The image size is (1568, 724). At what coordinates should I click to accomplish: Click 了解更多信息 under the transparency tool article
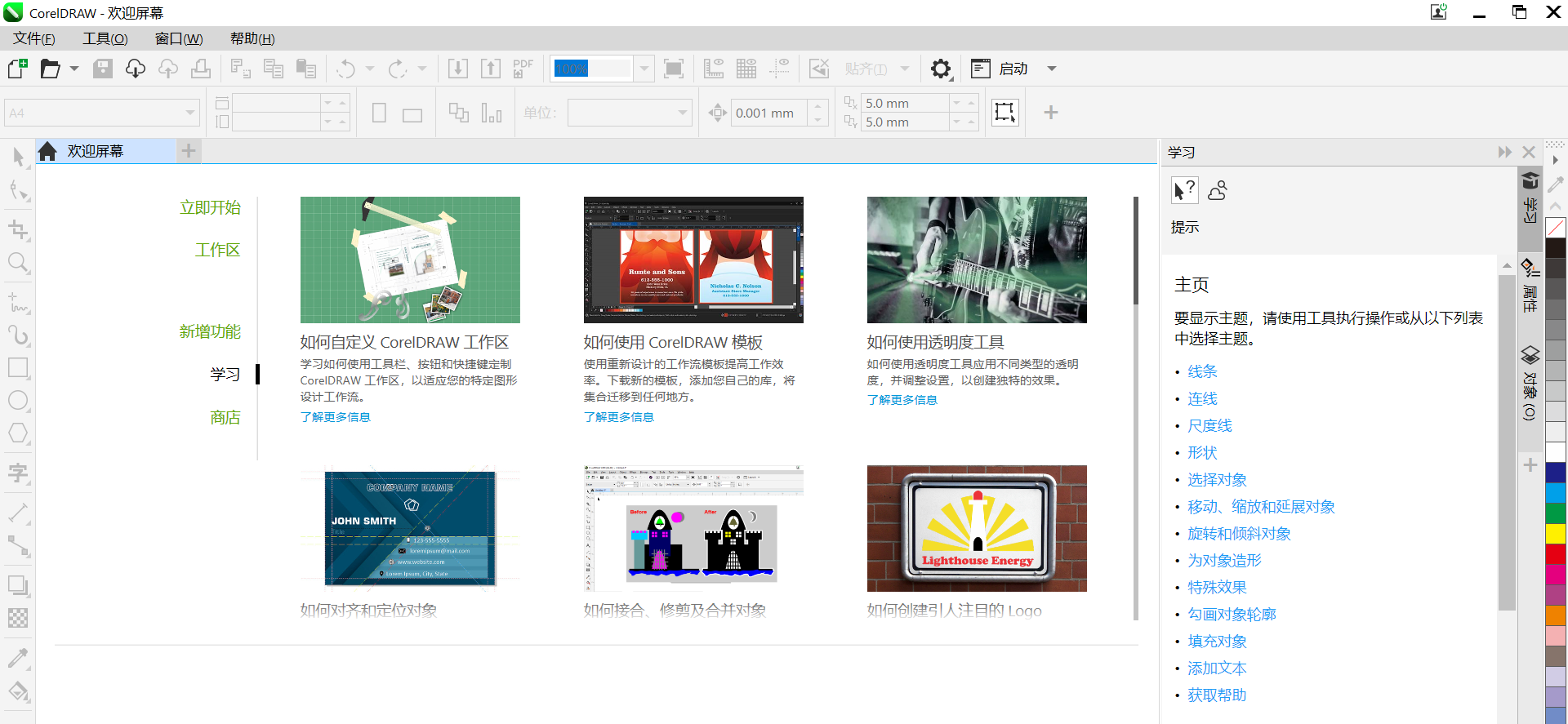click(x=902, y=400)
